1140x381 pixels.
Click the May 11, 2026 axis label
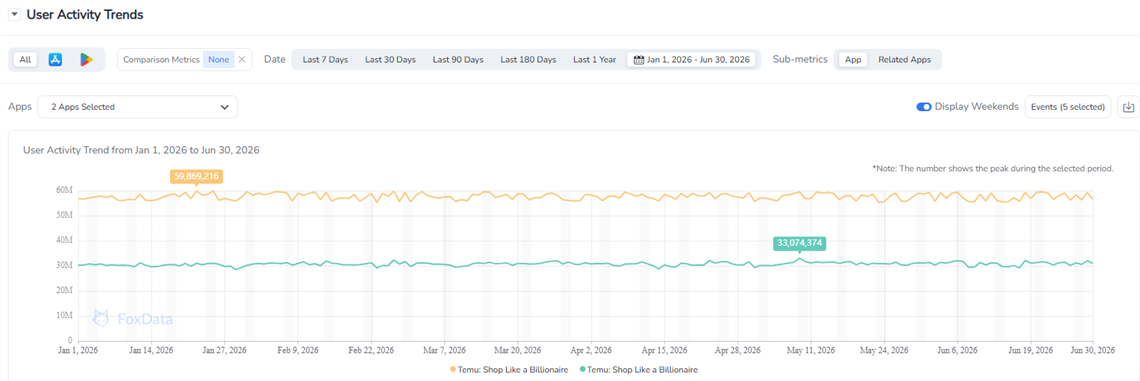click(811, 350)
